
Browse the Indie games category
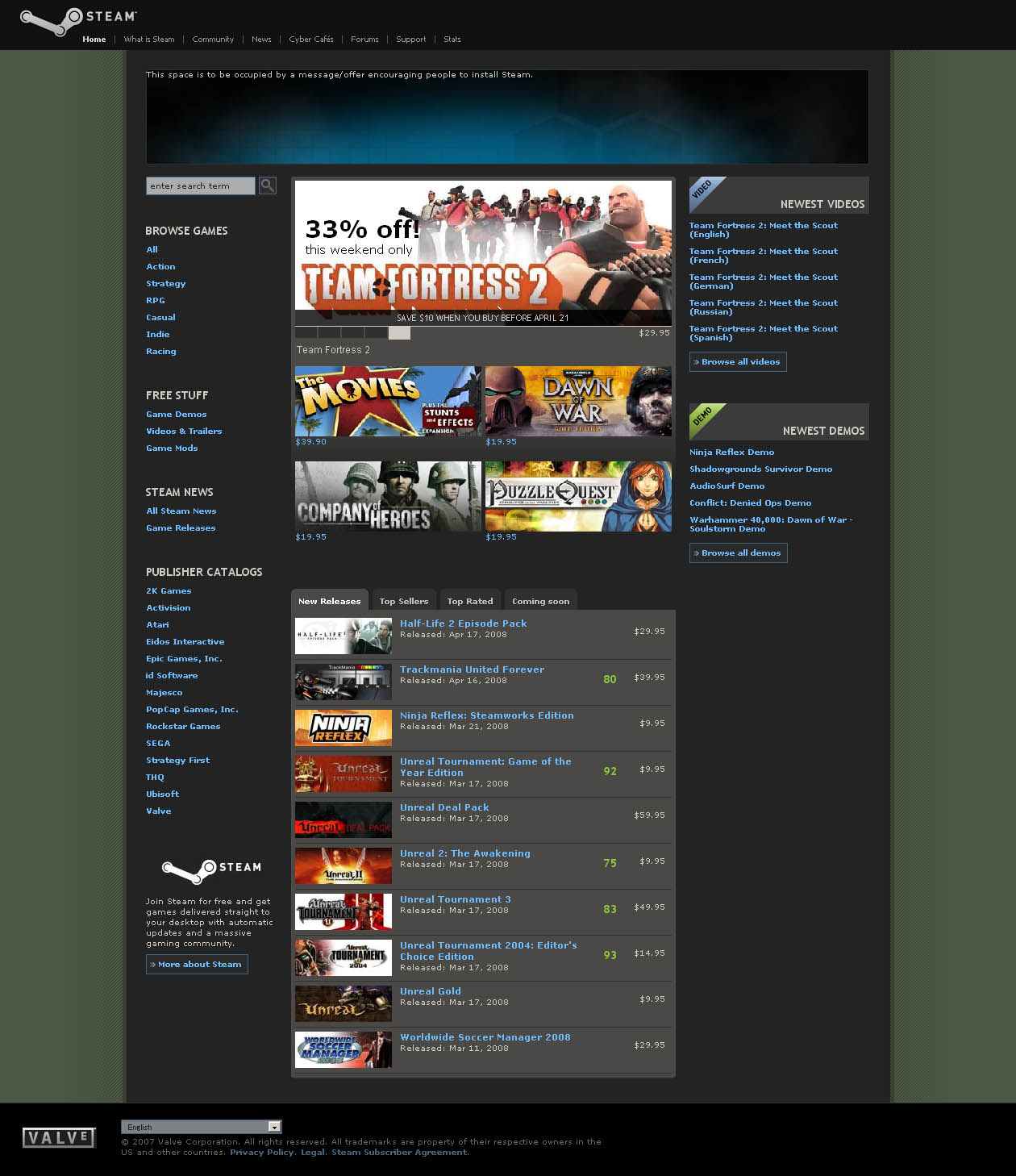158,335
